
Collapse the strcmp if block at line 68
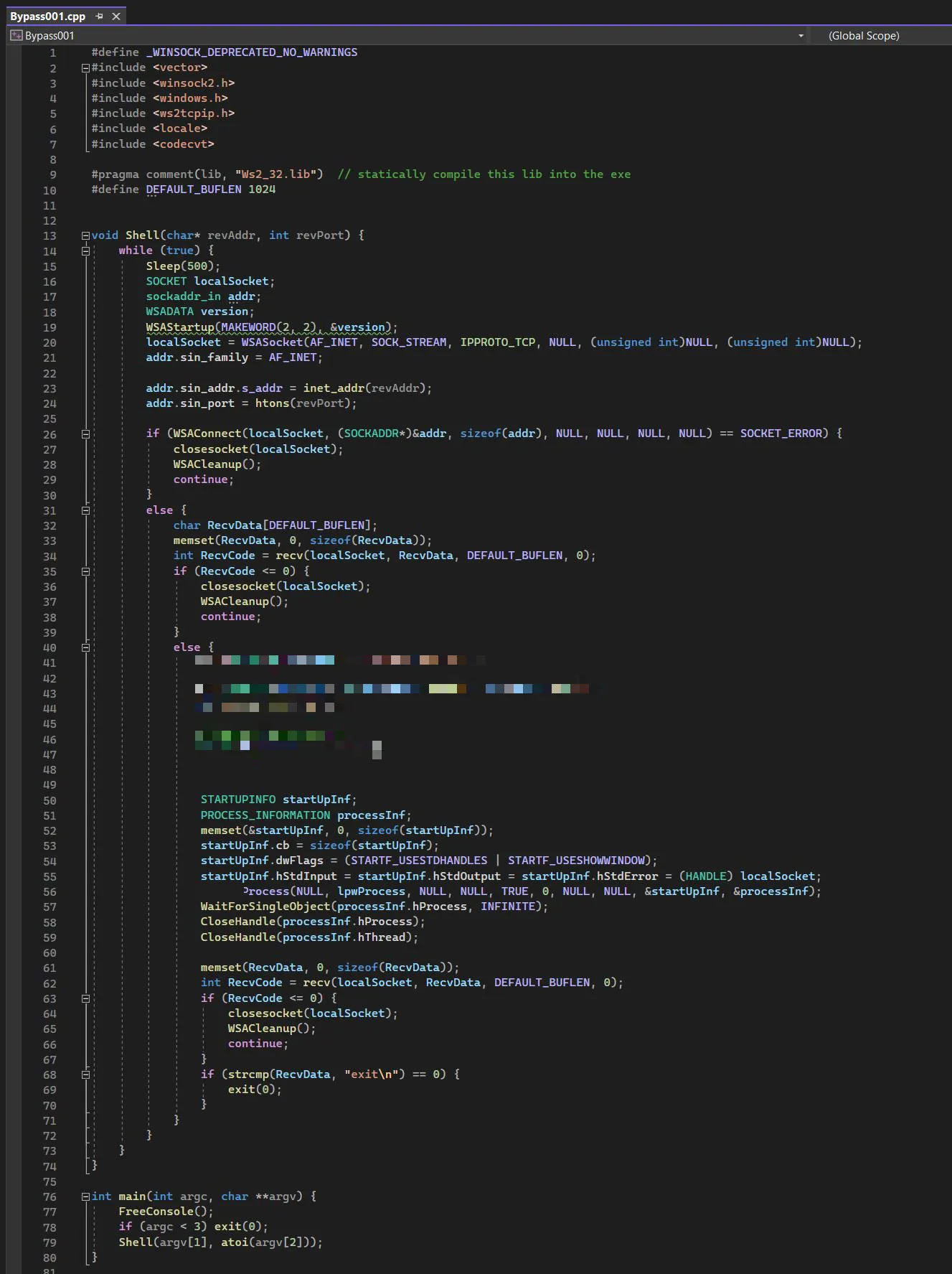tap(85, 1074)
